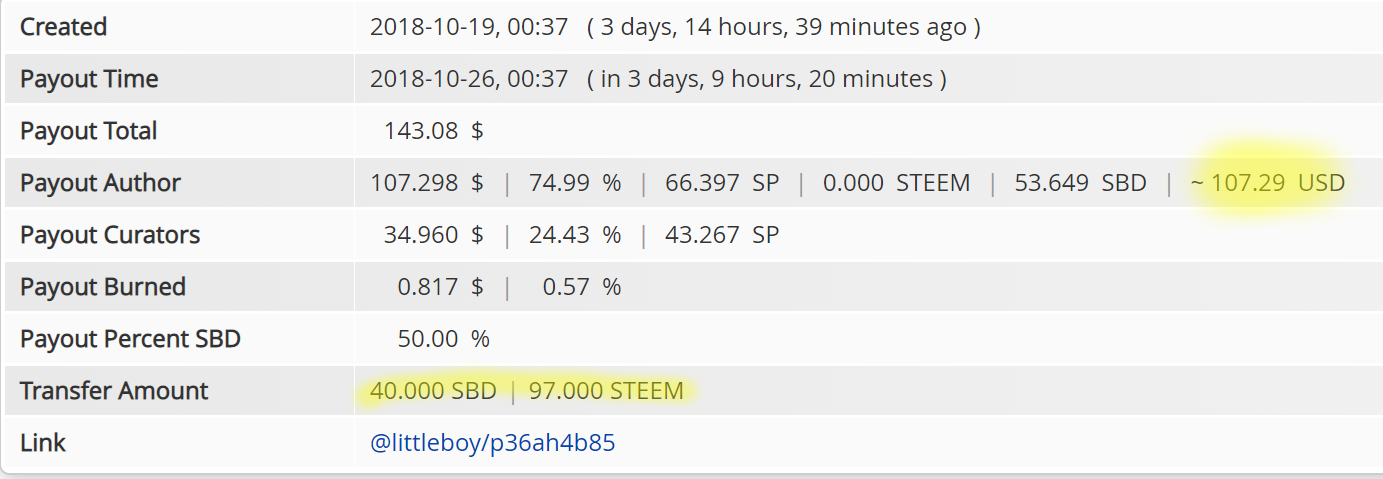Viewport: 1383px width, 479px height.
Task: Click the Created row label
Action: pos(63,27)
